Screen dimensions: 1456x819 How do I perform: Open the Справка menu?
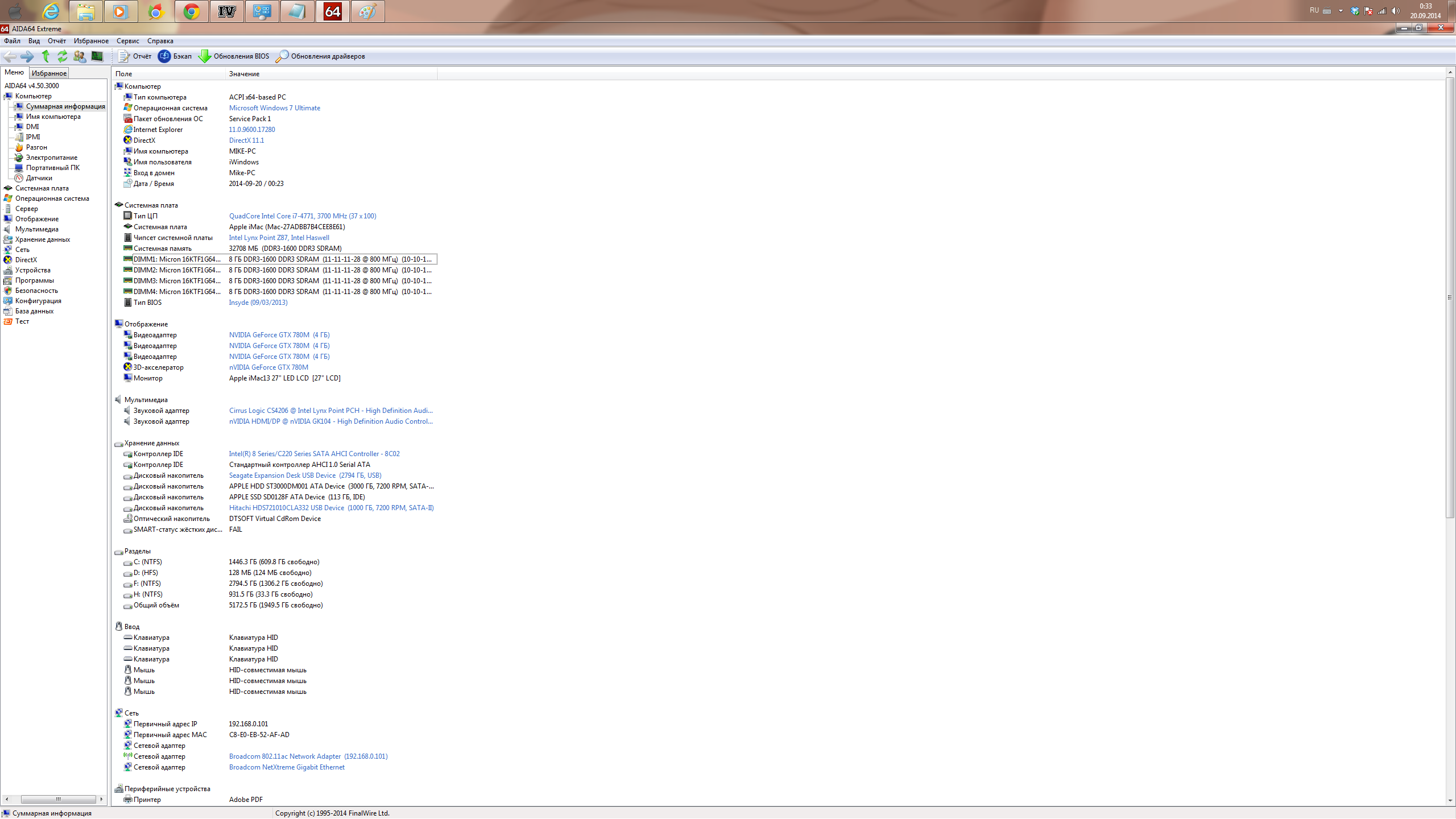click(x=160, y=41)
